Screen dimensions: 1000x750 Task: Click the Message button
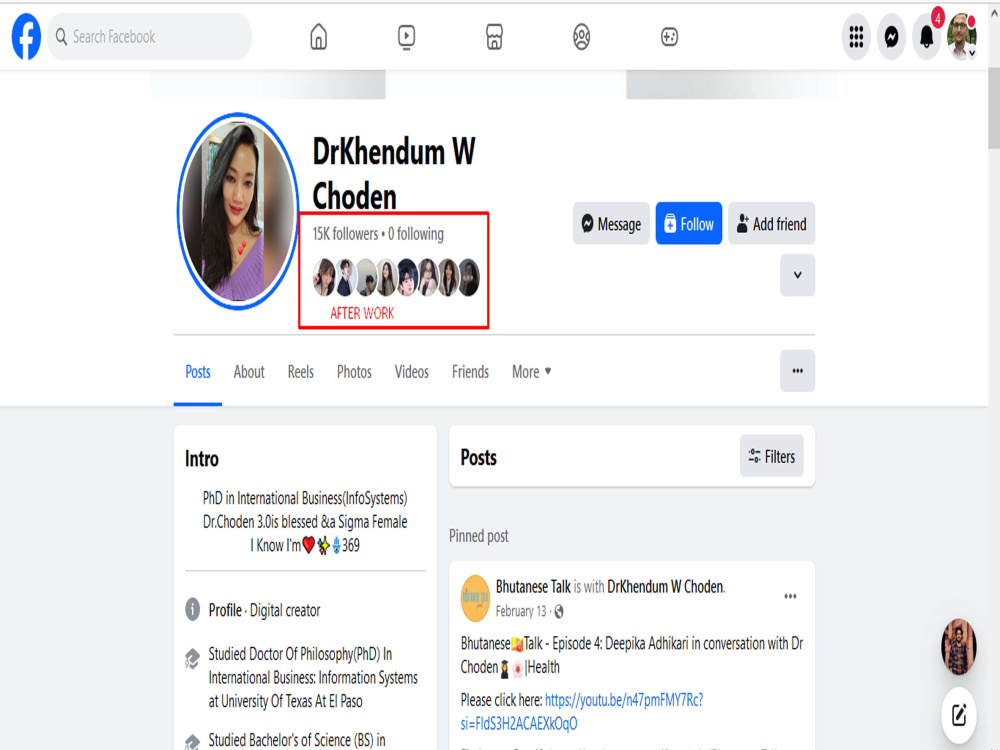click(611, 224)
